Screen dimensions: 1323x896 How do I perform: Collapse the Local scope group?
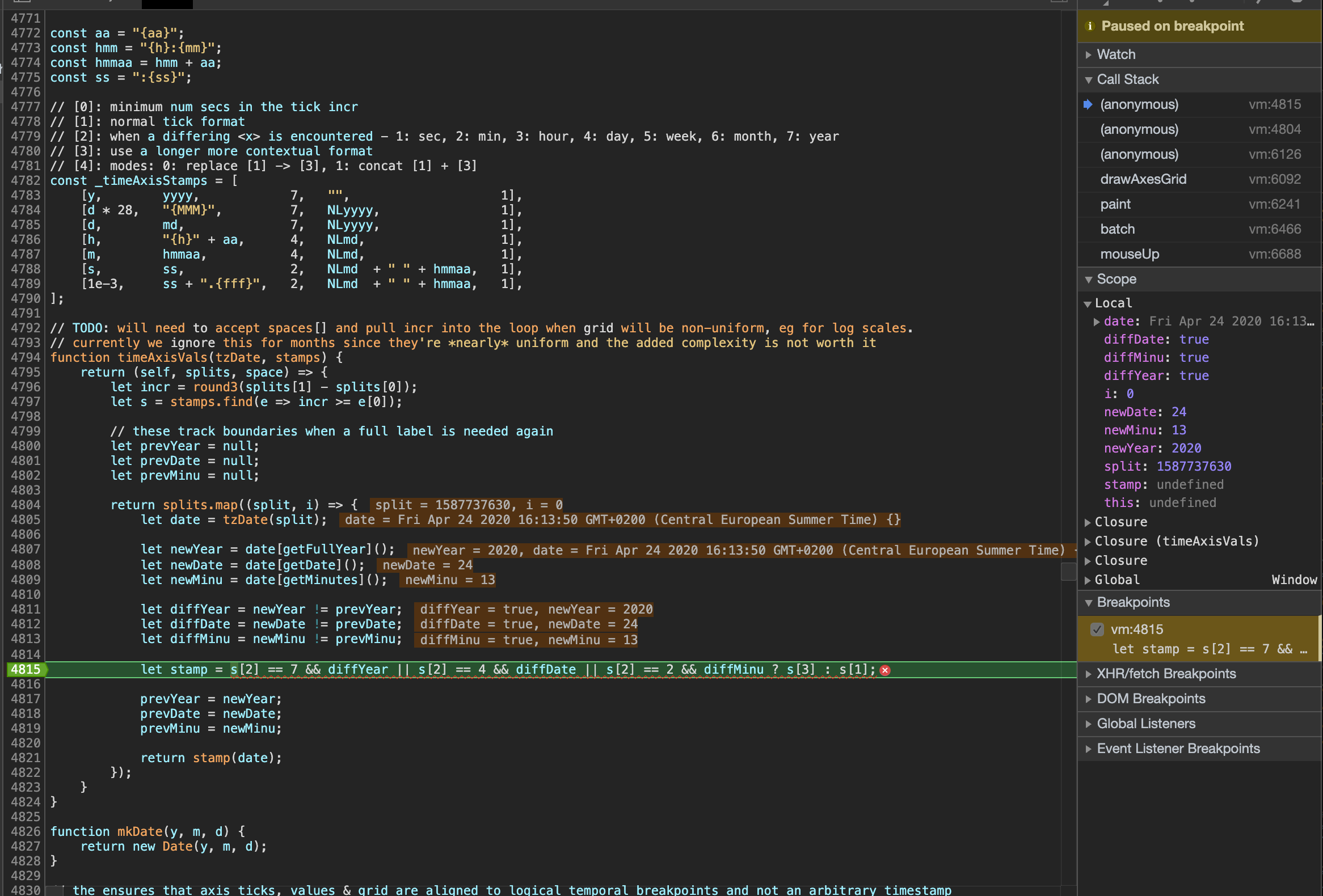click(x=1088, y=304)
